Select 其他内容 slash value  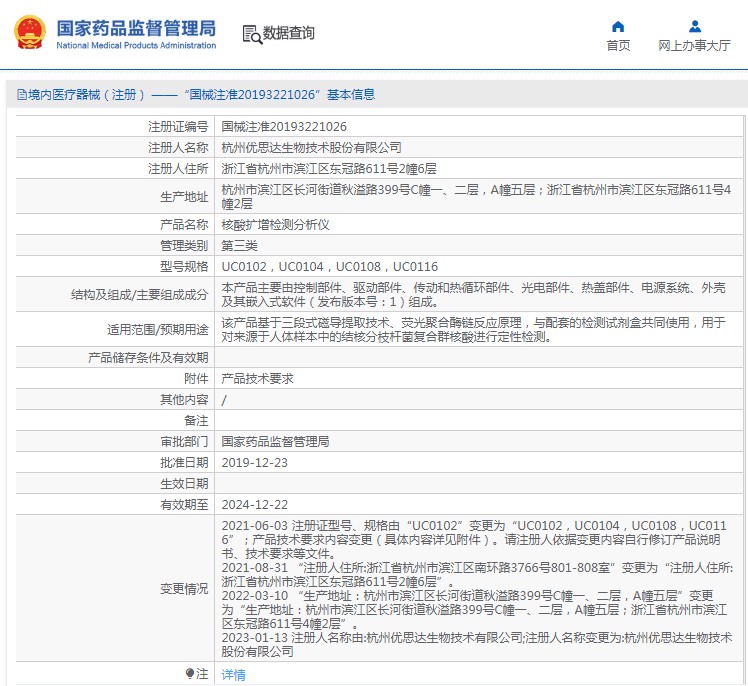224,400
